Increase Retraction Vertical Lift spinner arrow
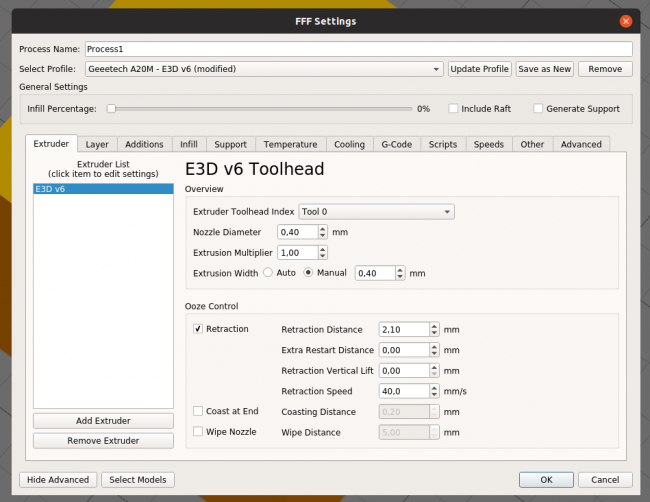 [x=434, y=367]
